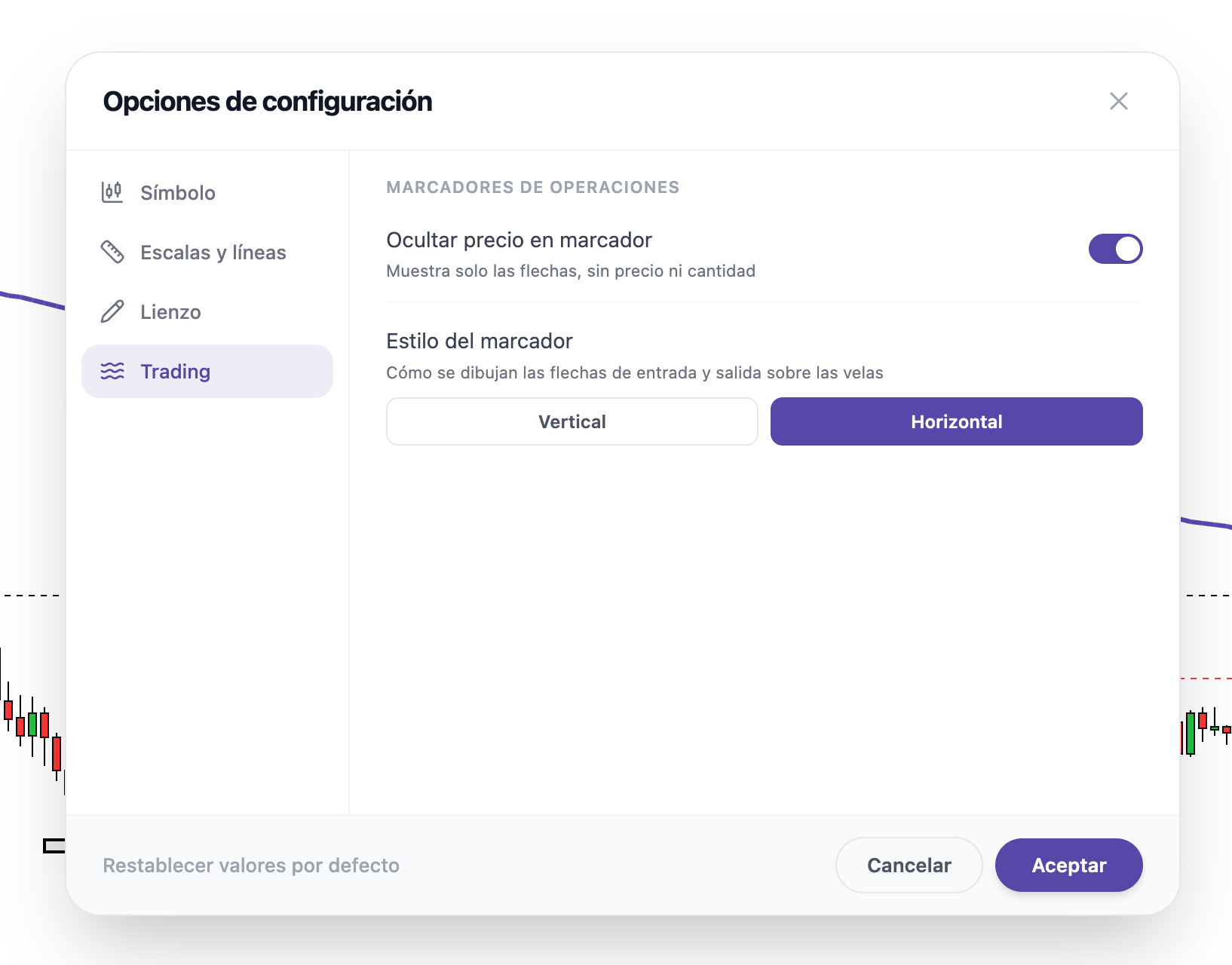Click the waves icon next to Trading
Screen dimensions: 1232x965
point(112,371)
